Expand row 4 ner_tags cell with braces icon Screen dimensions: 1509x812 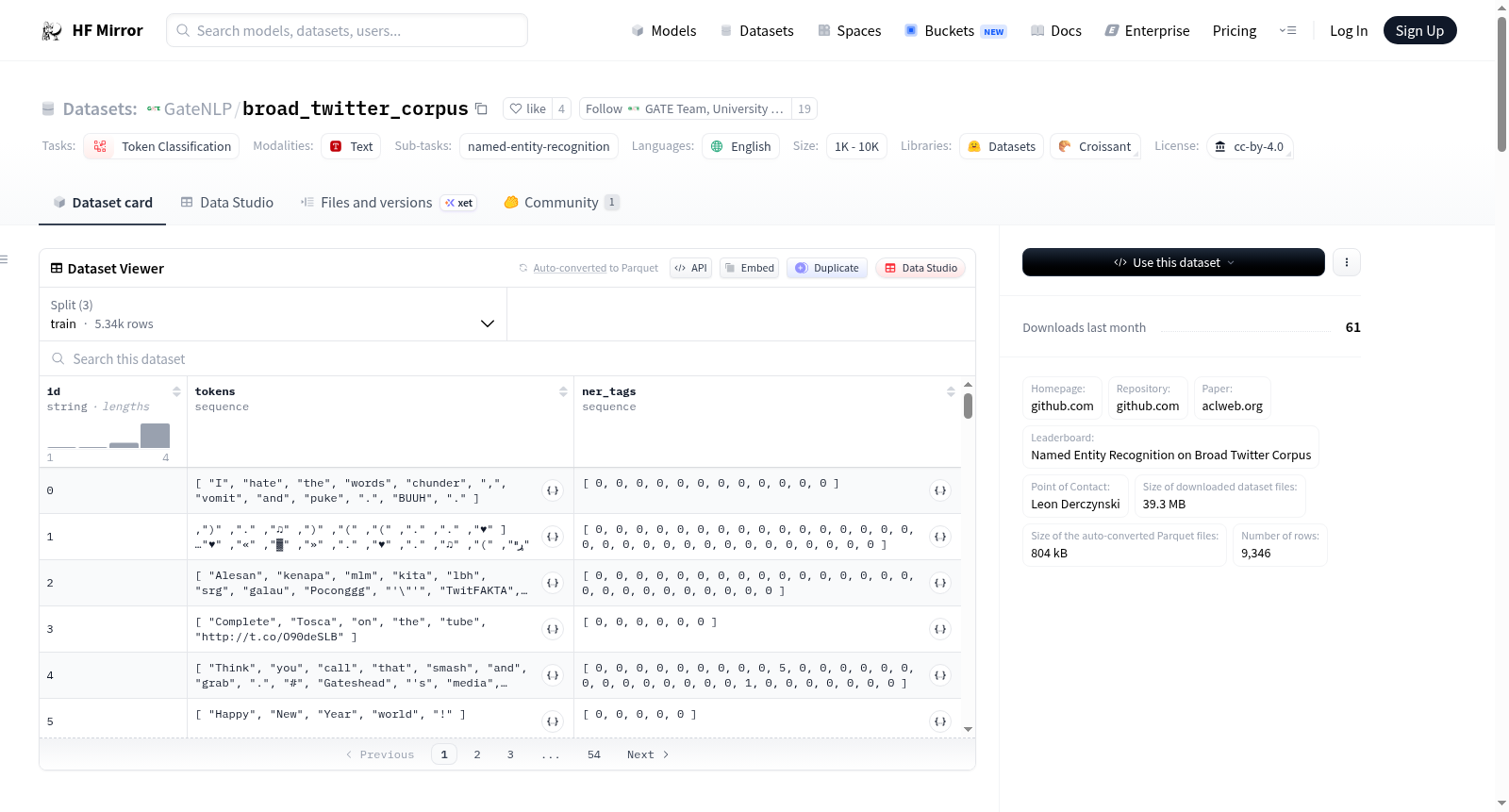click(940, 675)
